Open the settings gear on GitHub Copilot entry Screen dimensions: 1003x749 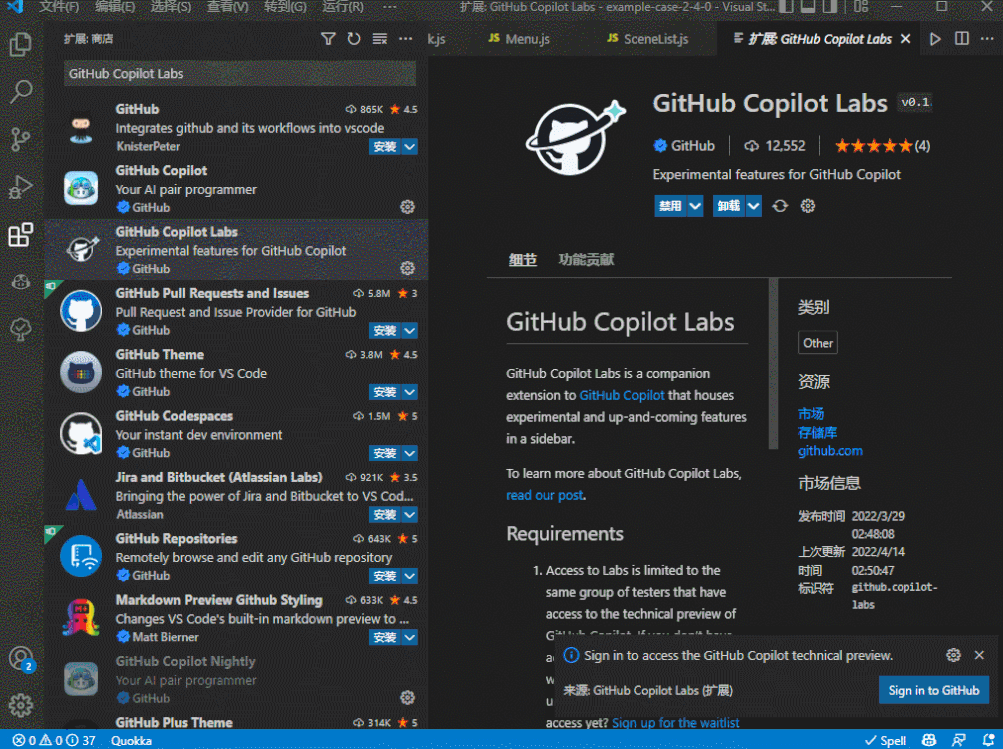coord(406,207)
